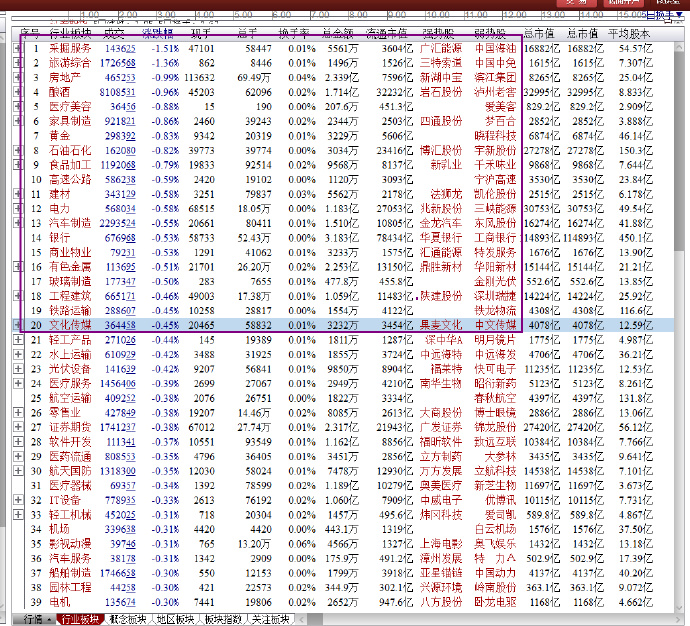Sort by the 涨跌幅 column header
690x626 pixels.
click(158, 33)
